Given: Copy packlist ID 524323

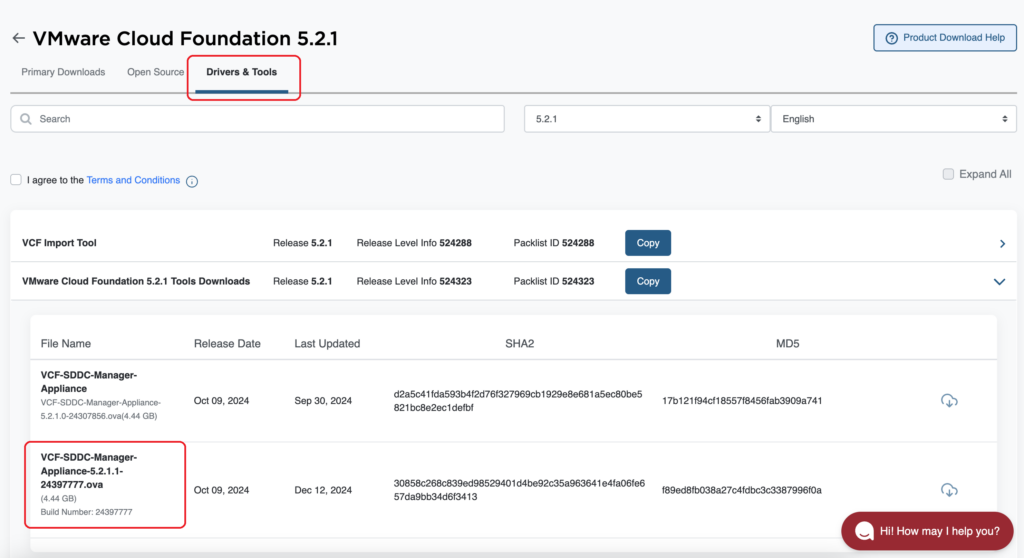Looking at the screenshot, I should tap(648, 281).
